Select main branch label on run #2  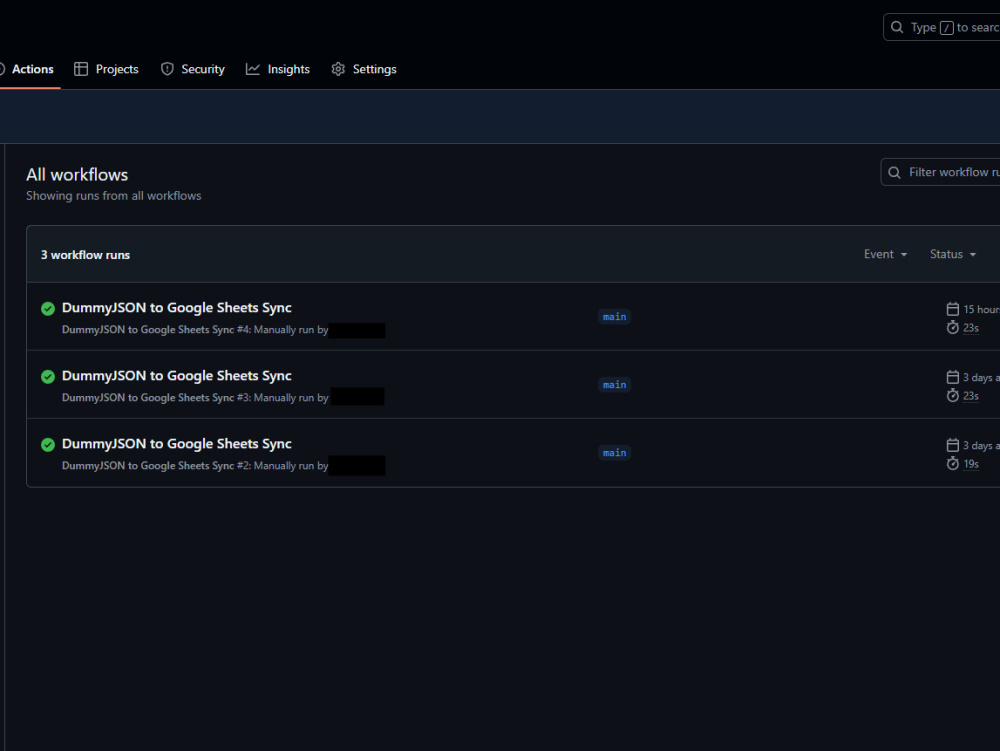tap(614, 453)
